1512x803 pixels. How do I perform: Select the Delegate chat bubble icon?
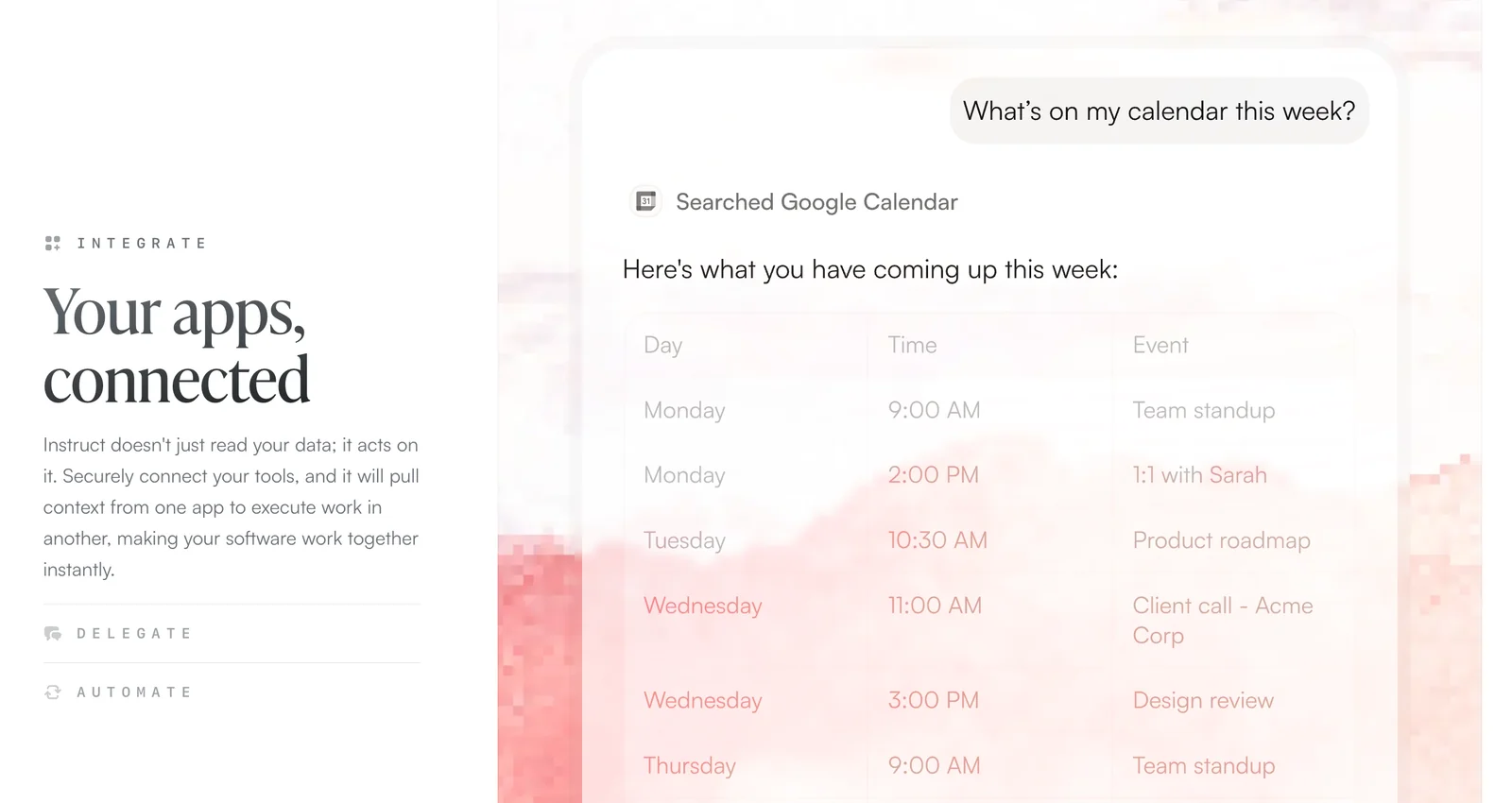54,633
